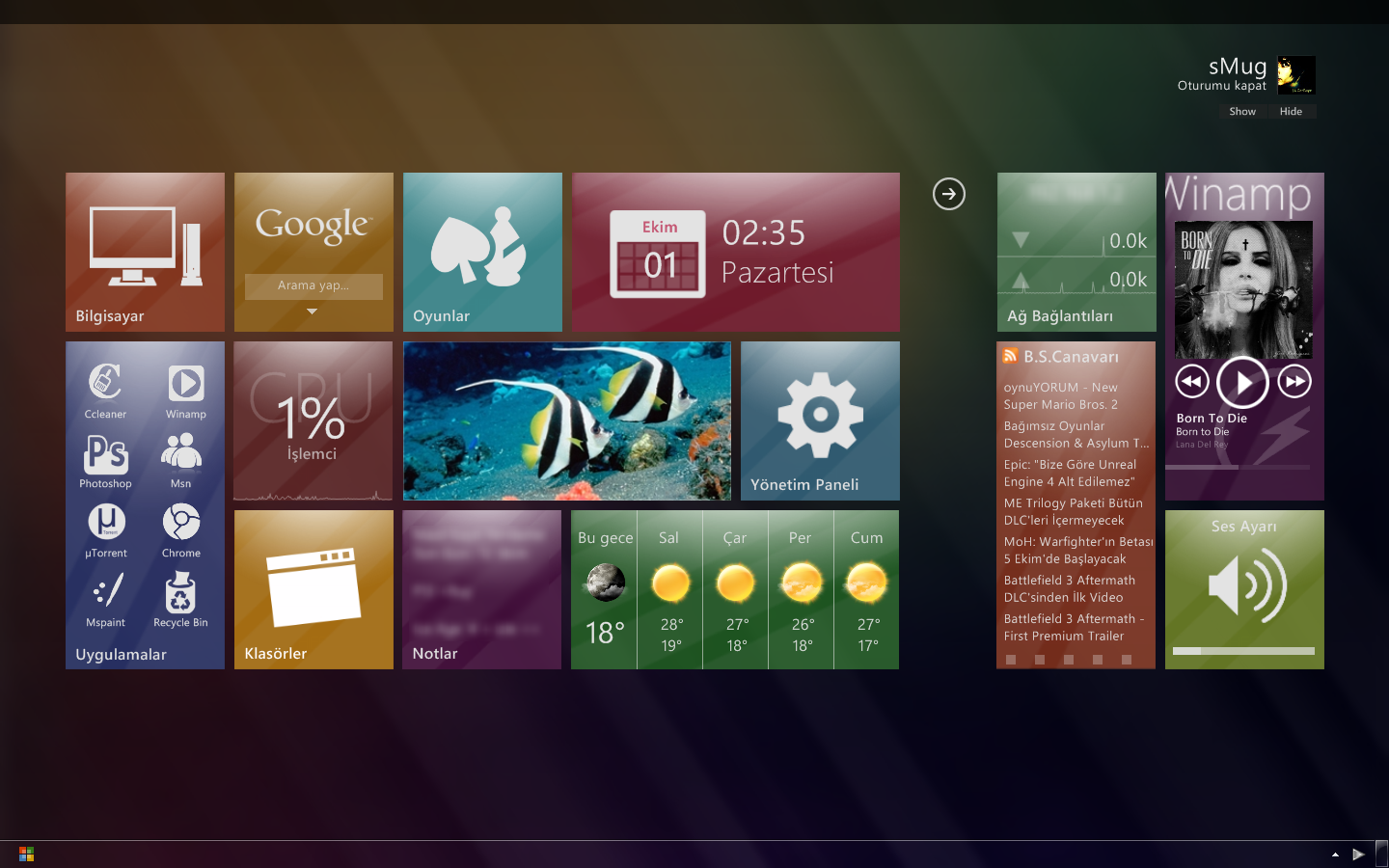Click the Bu gece moon weather icon
Viewport: 1389px width, 868px height.
click(605, 583)
